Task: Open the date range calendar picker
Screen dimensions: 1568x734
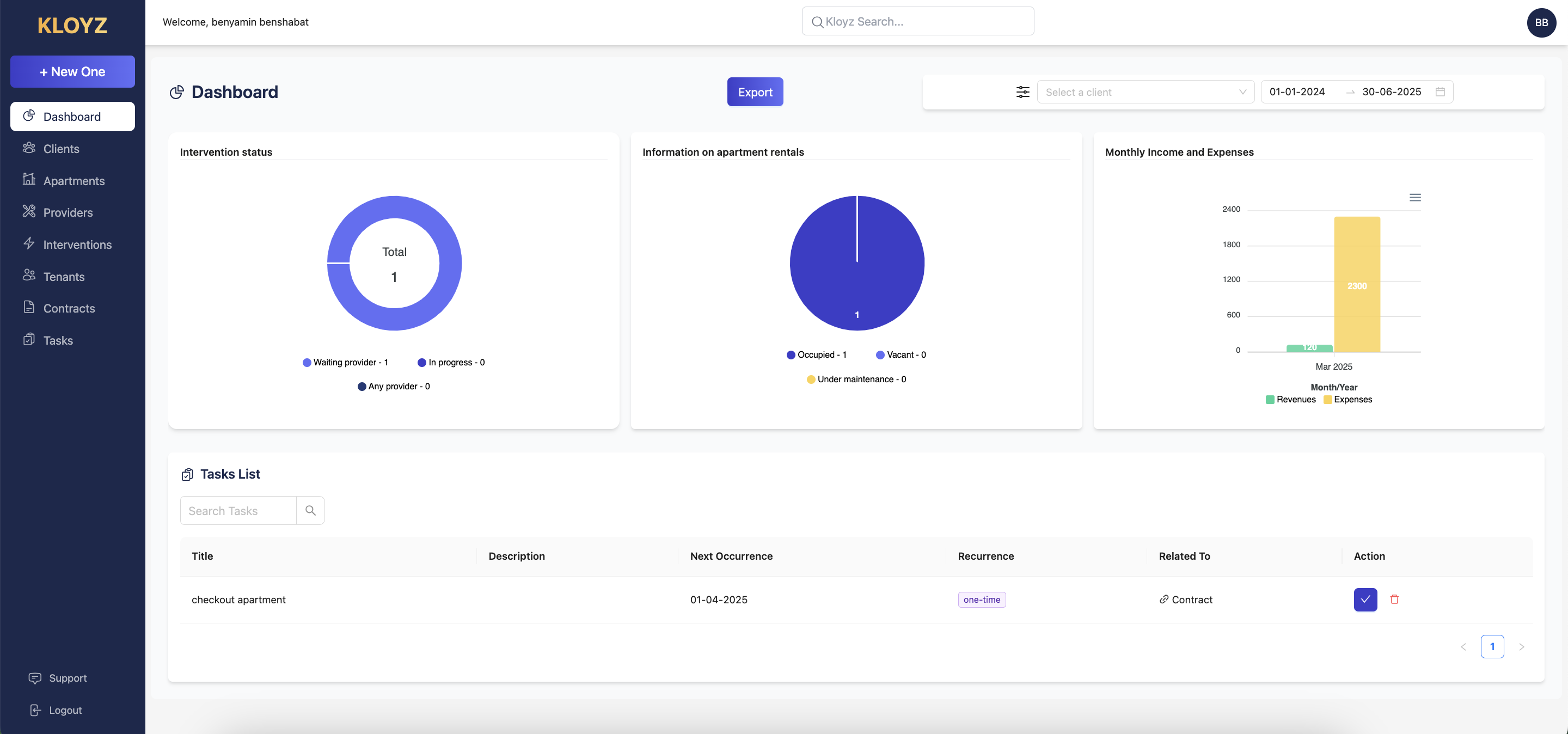Action: 1440,92
